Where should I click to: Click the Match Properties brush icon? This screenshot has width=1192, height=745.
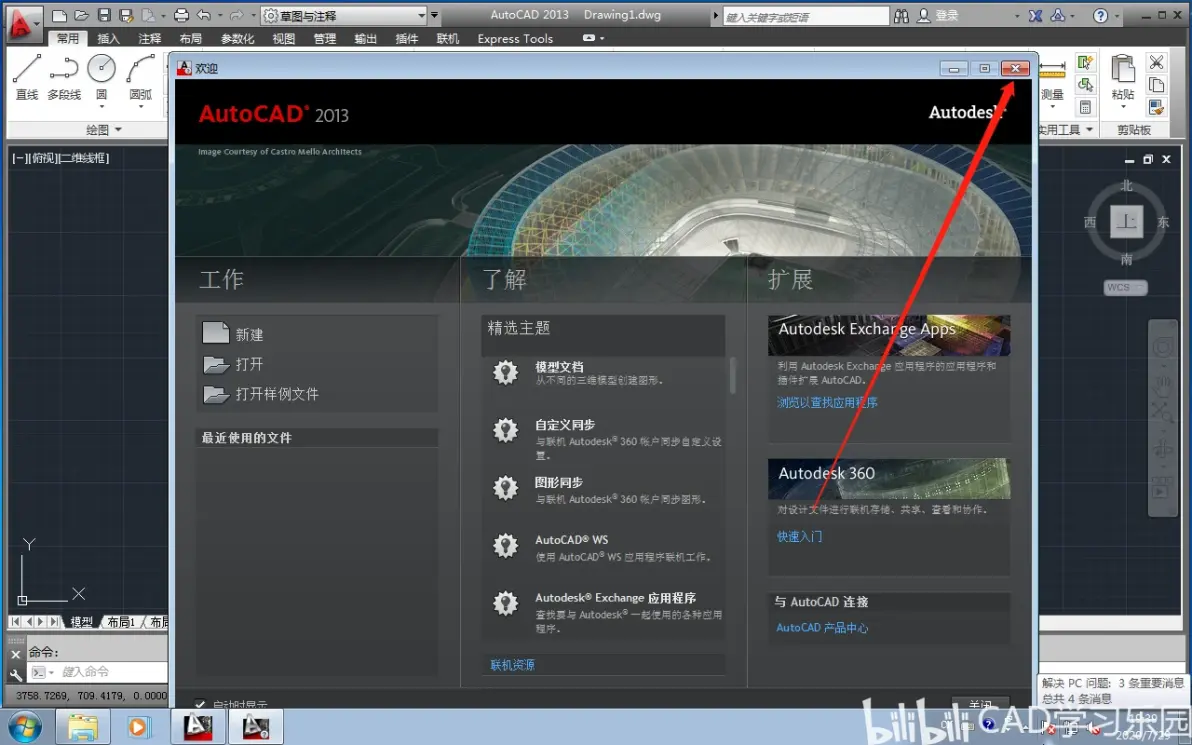pyautogui.click(x=1156, y=107)
